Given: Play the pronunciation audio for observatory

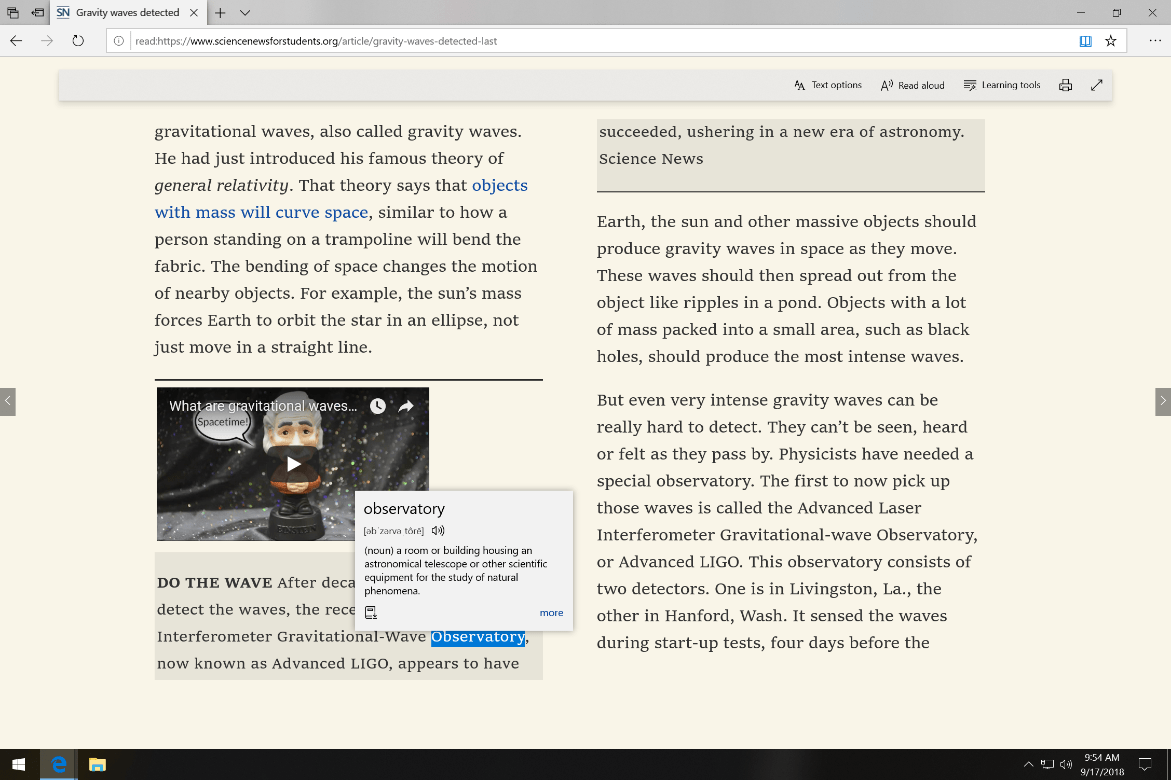Looking at the screenshot, I should pos(438,531).
